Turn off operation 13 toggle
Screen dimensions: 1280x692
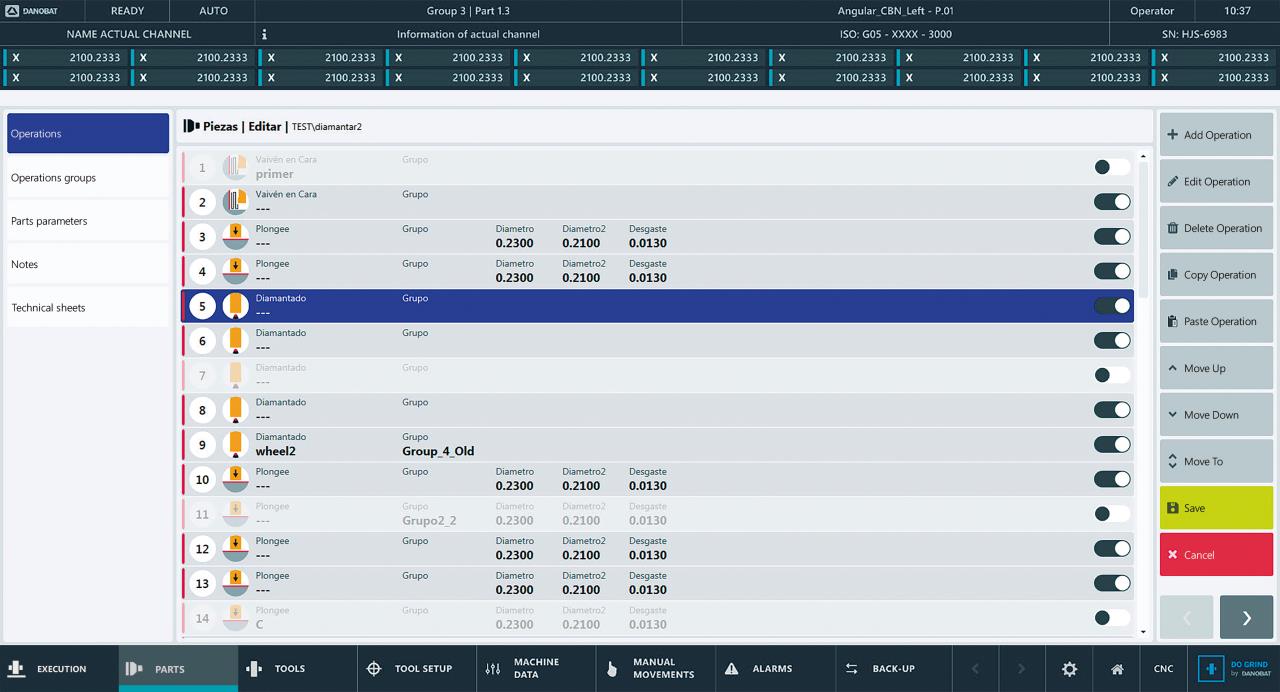pos(1112,583)
